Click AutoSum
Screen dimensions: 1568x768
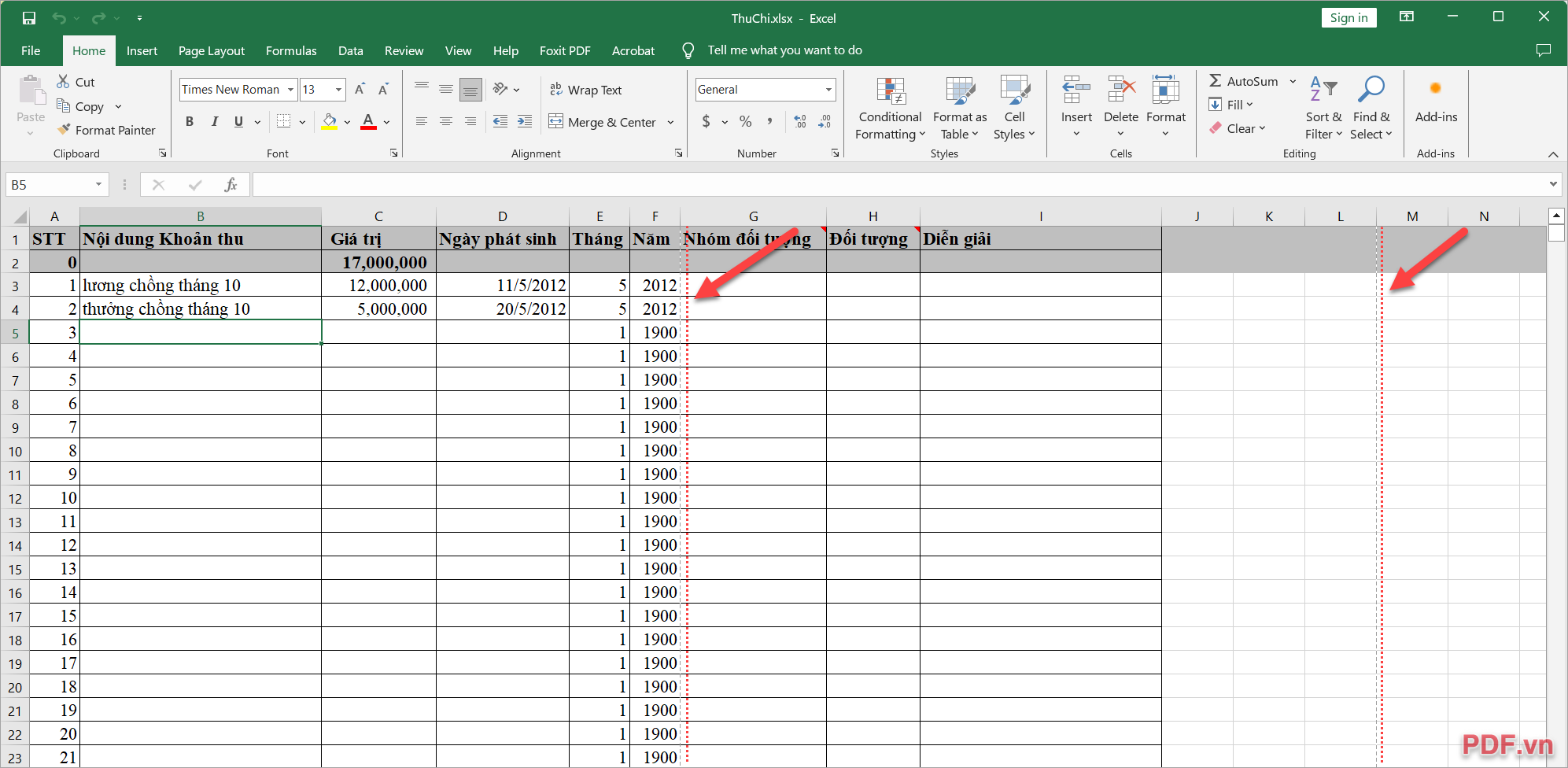coord(1243,81)
